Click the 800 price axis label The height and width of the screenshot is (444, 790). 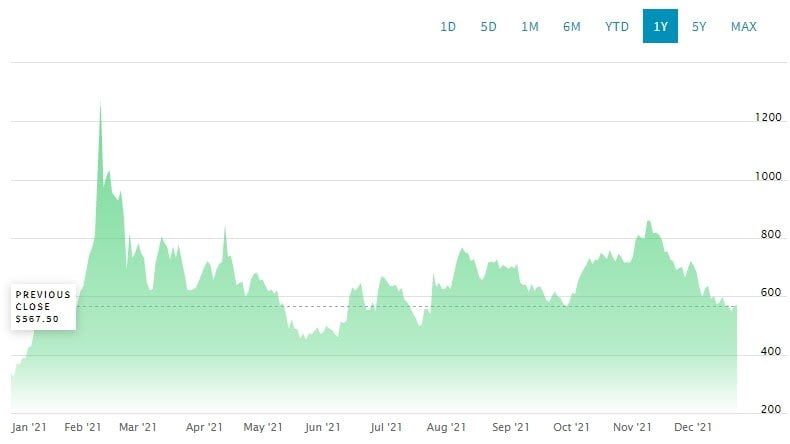pyautogui.click(x=768, y=235)
